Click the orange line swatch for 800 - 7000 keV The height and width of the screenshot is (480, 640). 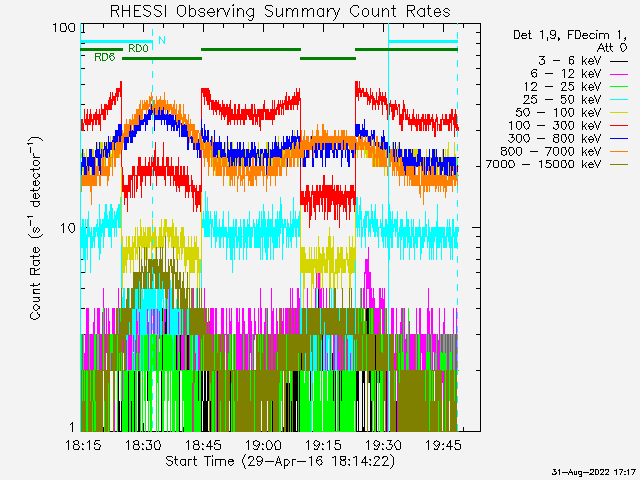point(619,152)
